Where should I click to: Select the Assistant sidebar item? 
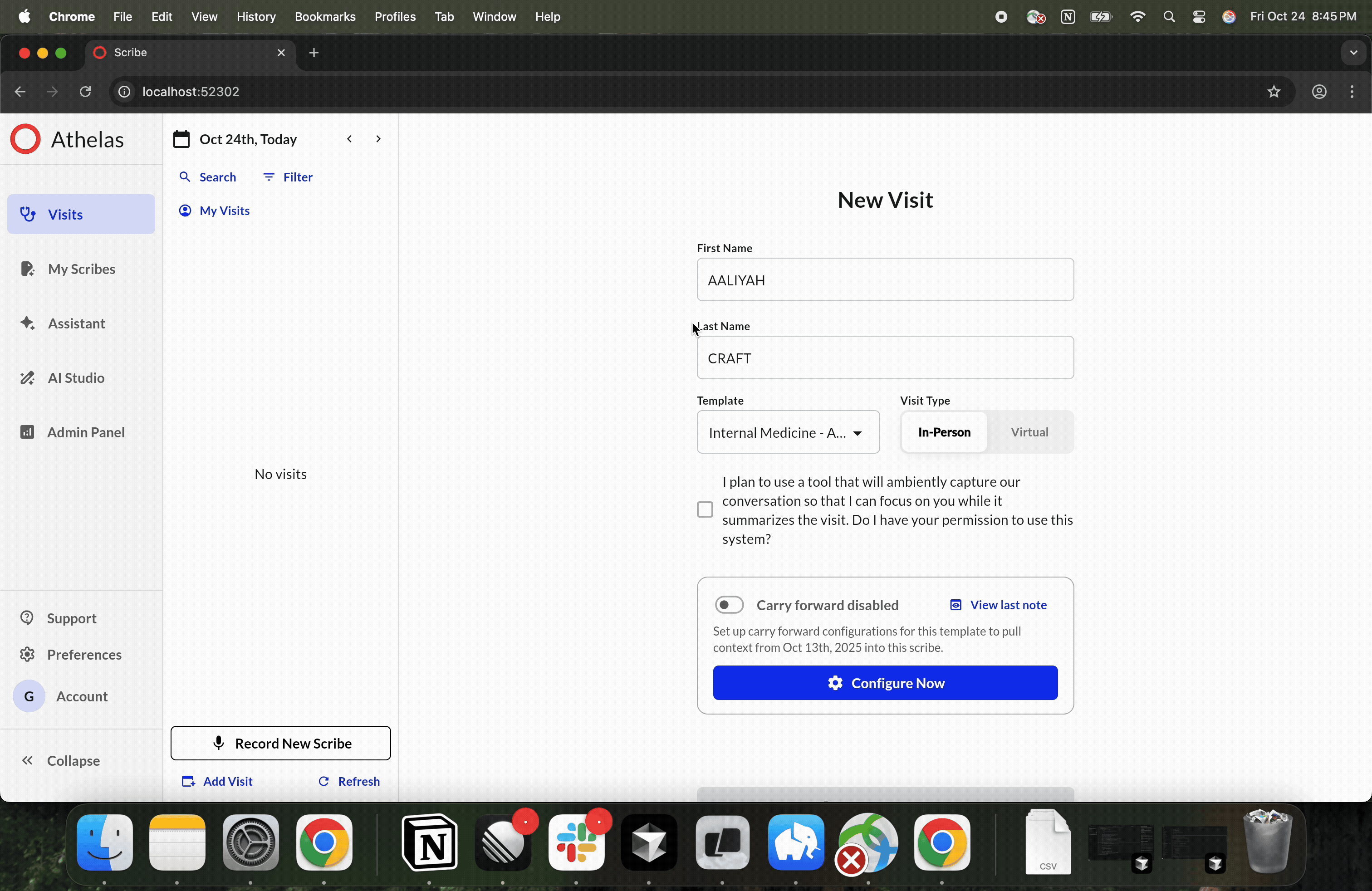click(x=76, y=323)
